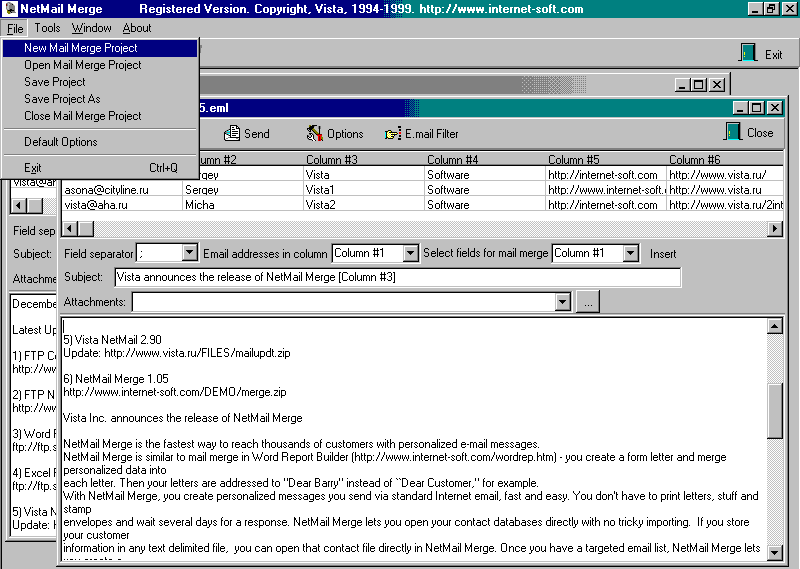800x569 pixels.
Task: Click the Close door icon in project window
Action: pos(733,132)
